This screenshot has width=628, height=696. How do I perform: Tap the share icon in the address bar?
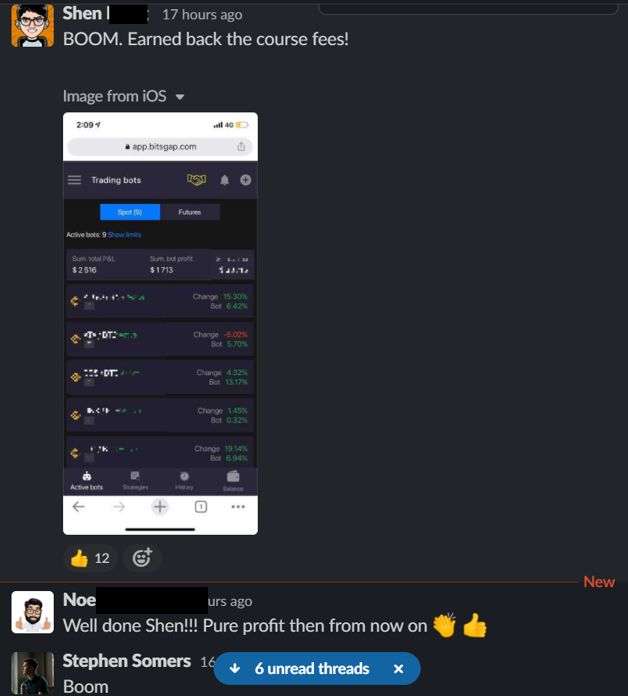click(x=241, y=146)
